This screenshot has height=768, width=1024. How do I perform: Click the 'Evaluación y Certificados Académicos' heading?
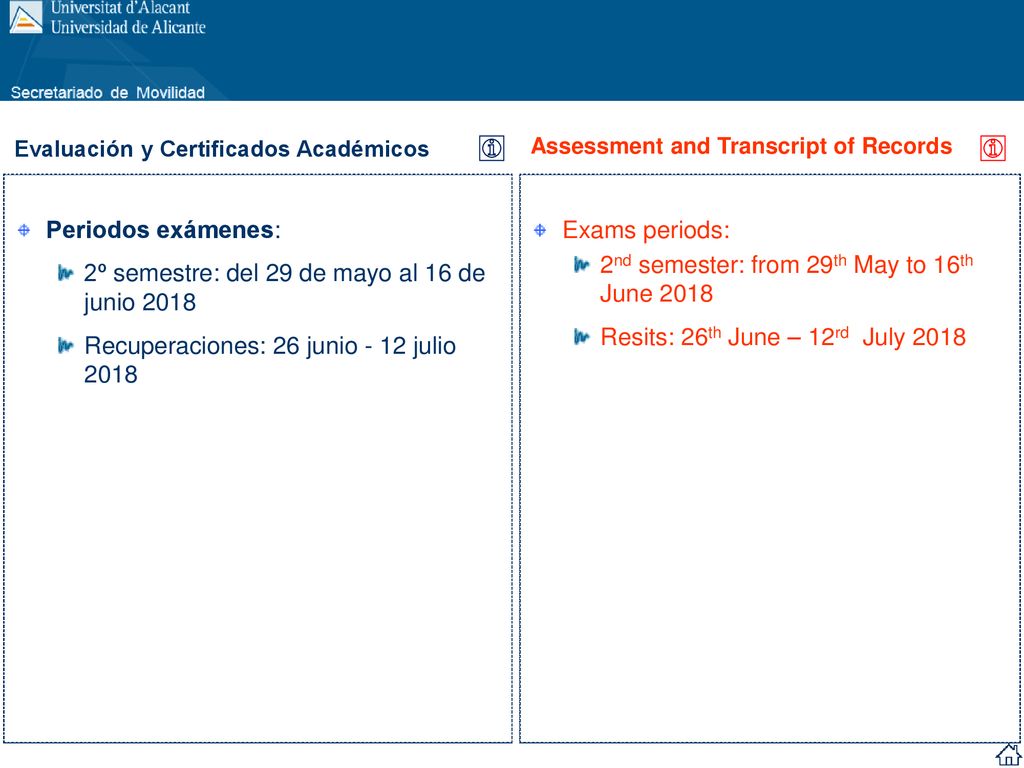222,149
